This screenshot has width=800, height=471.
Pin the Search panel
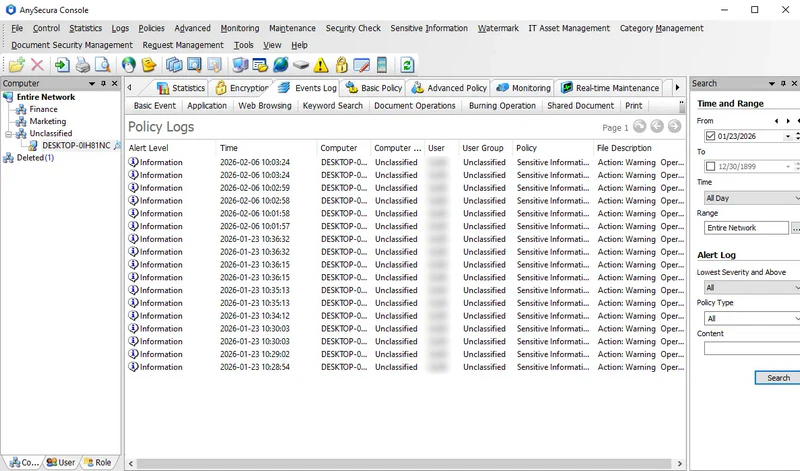click(x=783, y=83)
